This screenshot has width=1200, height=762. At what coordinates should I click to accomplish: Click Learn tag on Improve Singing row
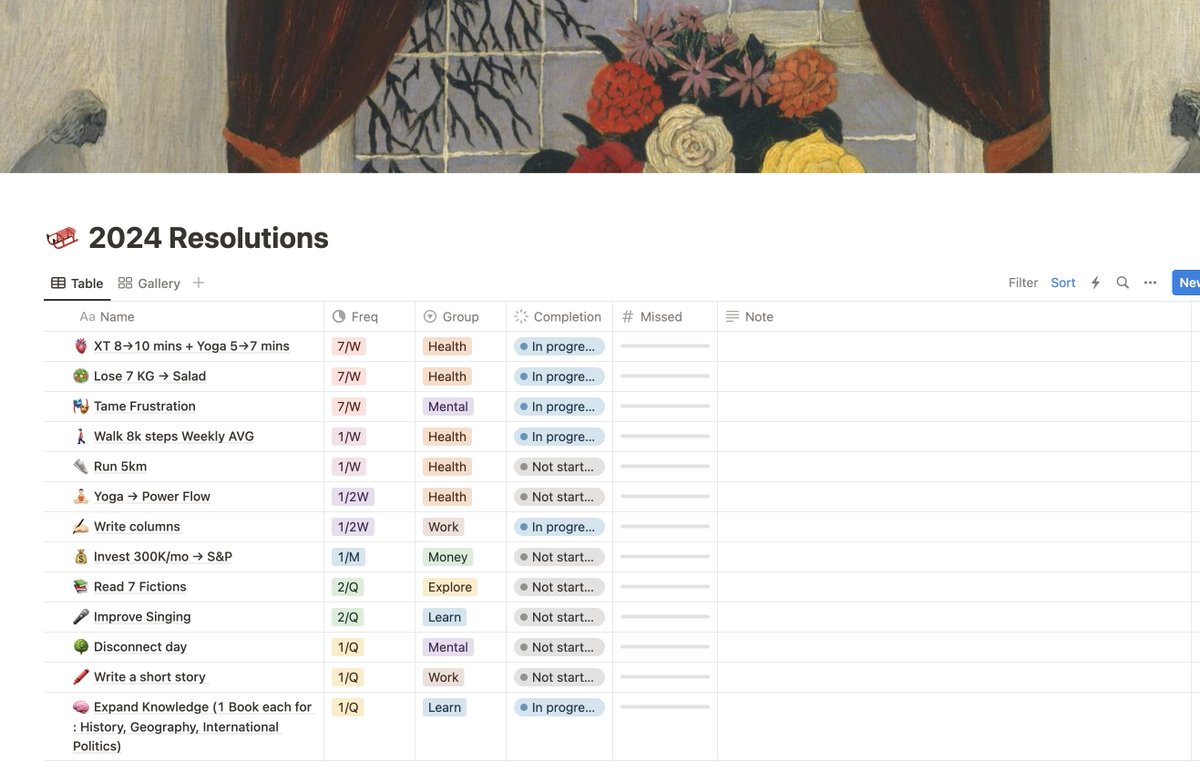pos(444,617)
